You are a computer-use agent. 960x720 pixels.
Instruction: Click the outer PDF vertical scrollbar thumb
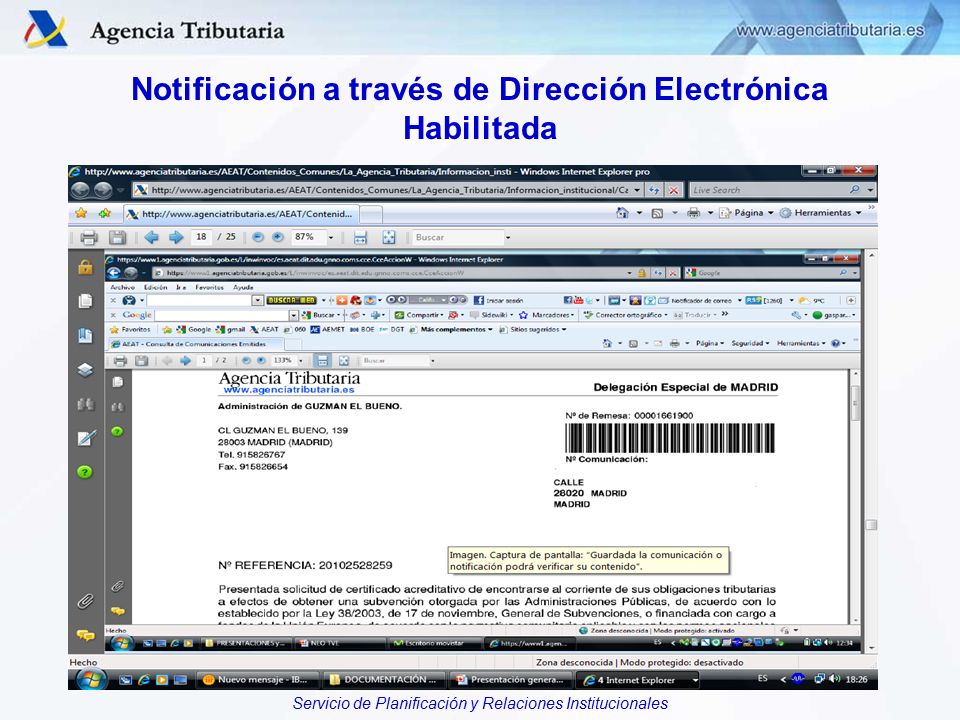click(871, 525)
